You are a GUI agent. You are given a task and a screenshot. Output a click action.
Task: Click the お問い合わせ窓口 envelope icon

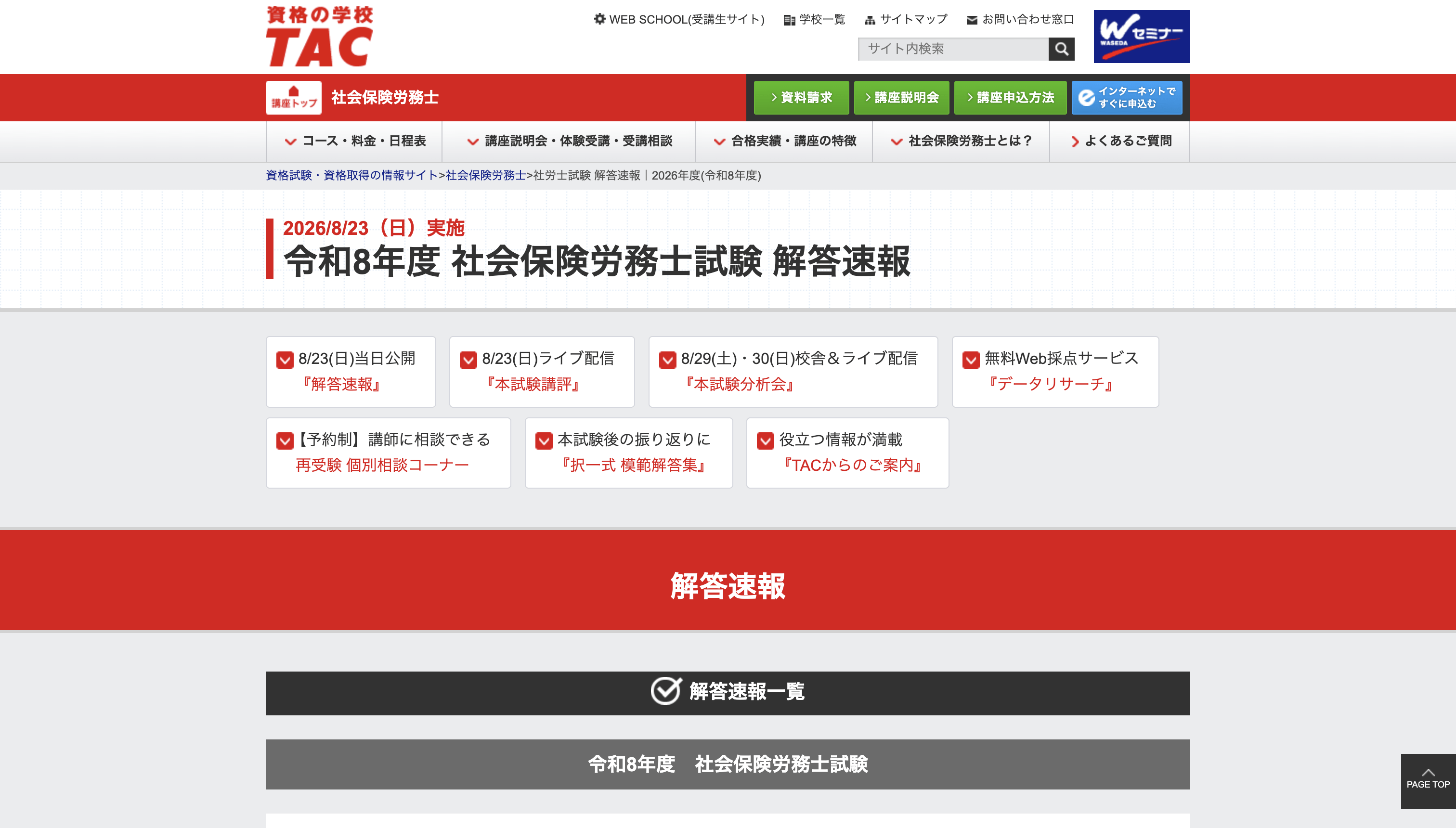click(972, 20)
